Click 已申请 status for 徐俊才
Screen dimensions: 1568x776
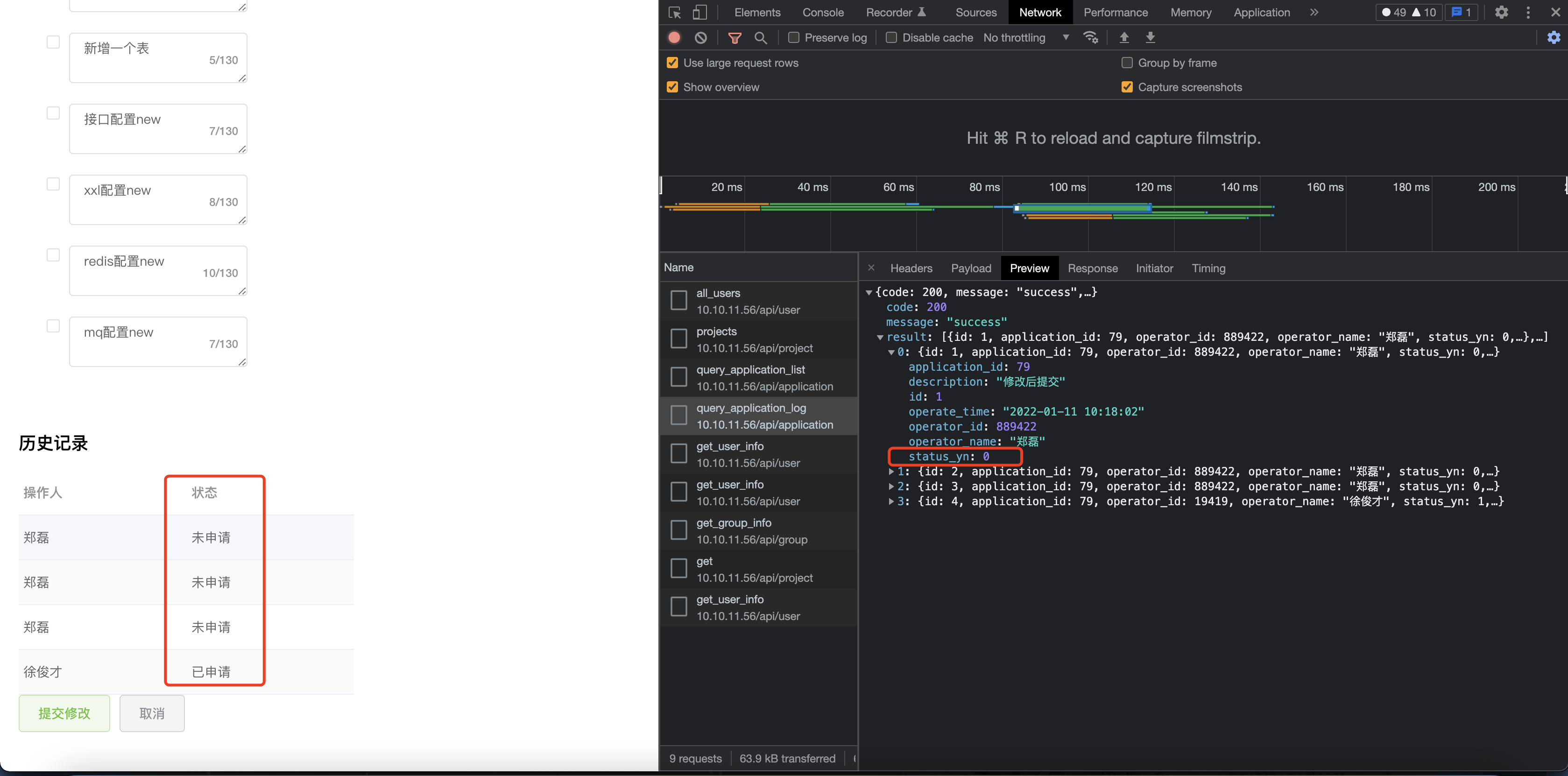[x=211, y=672]
